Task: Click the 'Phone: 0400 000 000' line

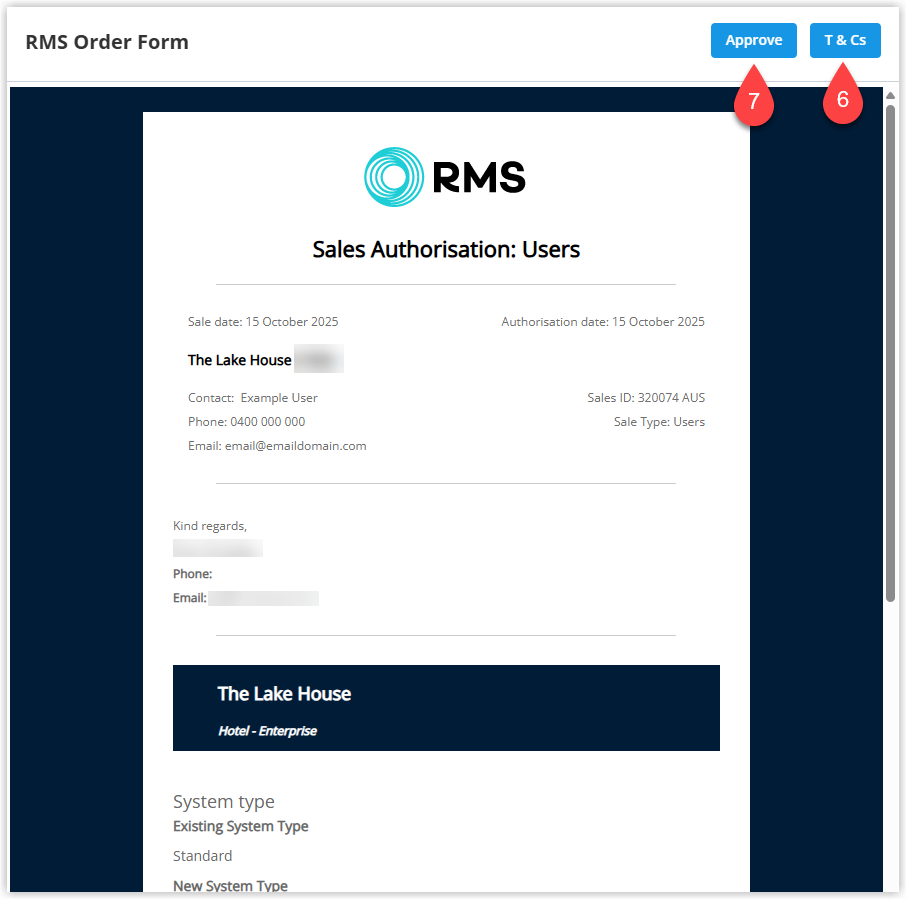Action: tap(246, 422)
